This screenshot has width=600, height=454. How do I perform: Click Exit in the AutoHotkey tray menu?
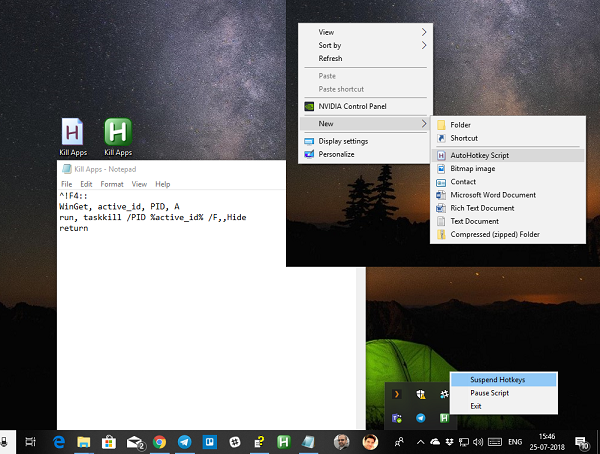[476, 406]
